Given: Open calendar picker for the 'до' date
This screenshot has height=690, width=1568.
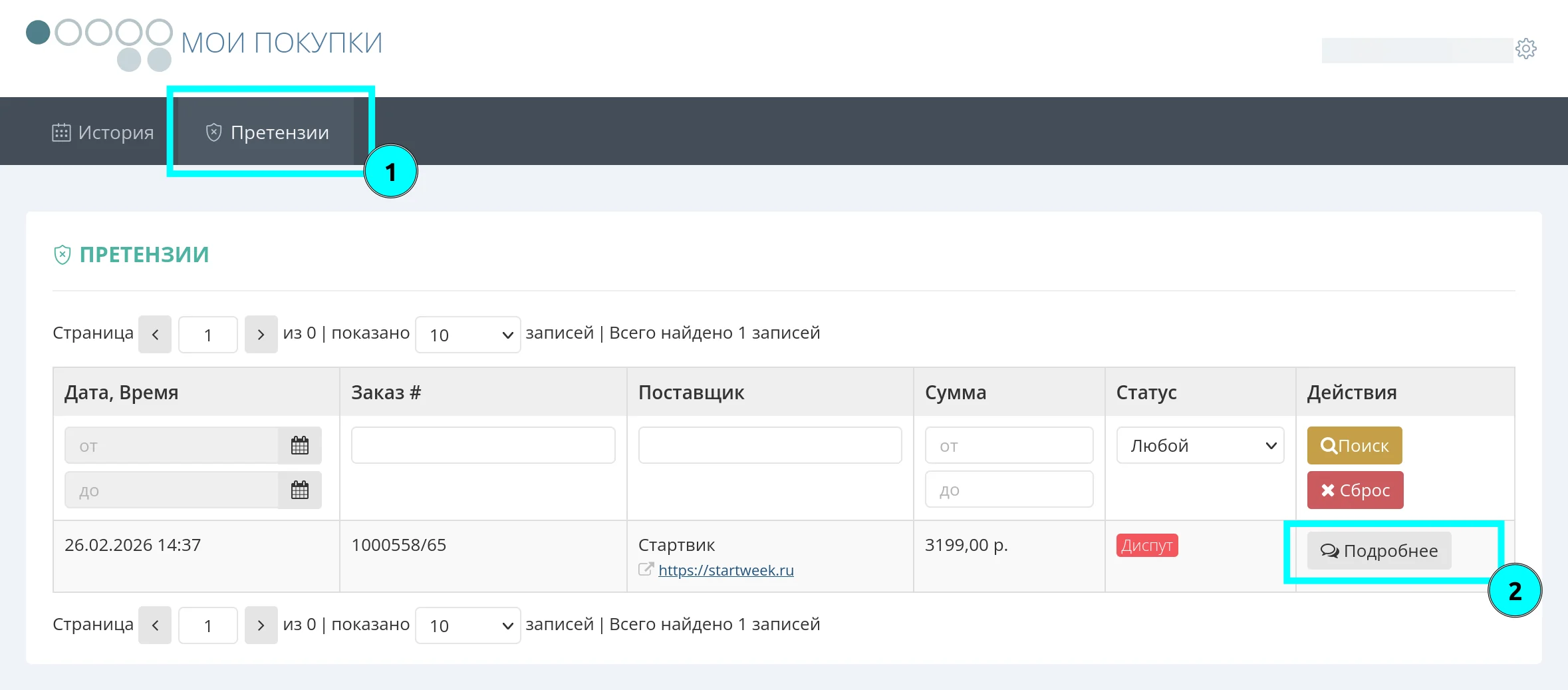Looking at the screenshot, I should (x=300, y=490).
